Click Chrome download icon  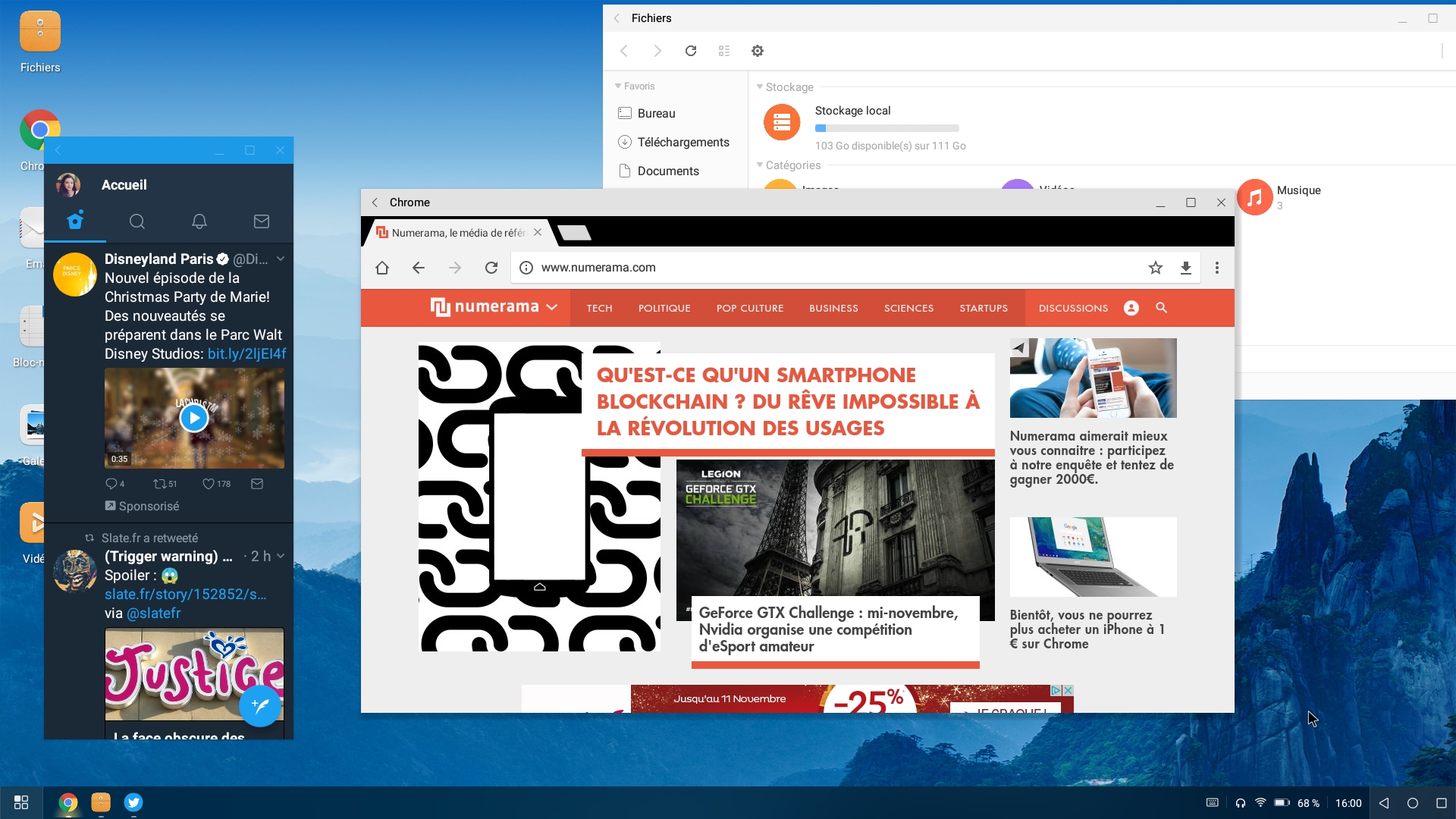pos(1186,268)
